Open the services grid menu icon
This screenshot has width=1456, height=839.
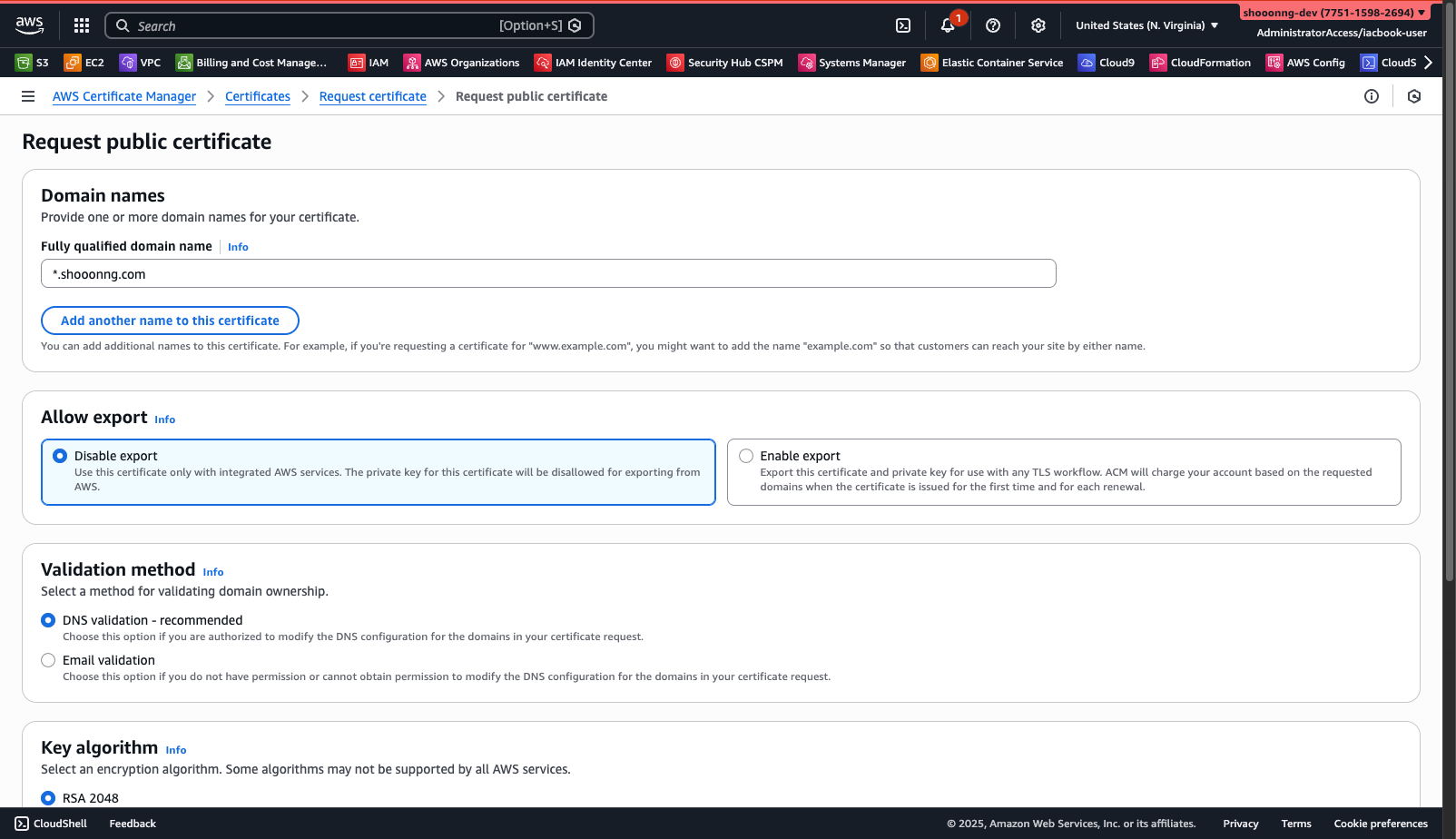[82, 25]
